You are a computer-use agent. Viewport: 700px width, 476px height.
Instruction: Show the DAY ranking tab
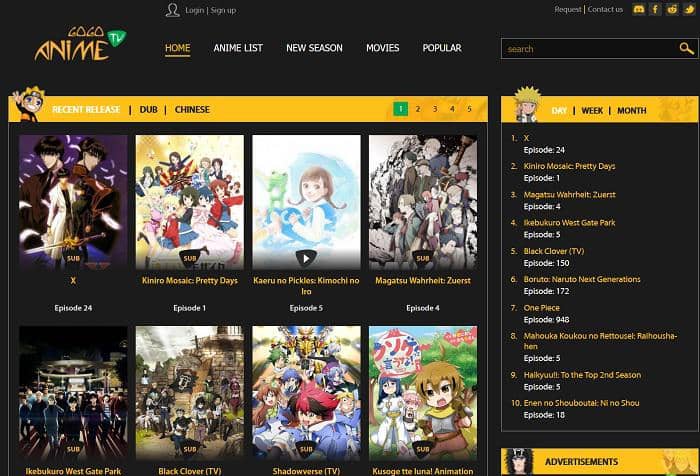click(559, 111)
